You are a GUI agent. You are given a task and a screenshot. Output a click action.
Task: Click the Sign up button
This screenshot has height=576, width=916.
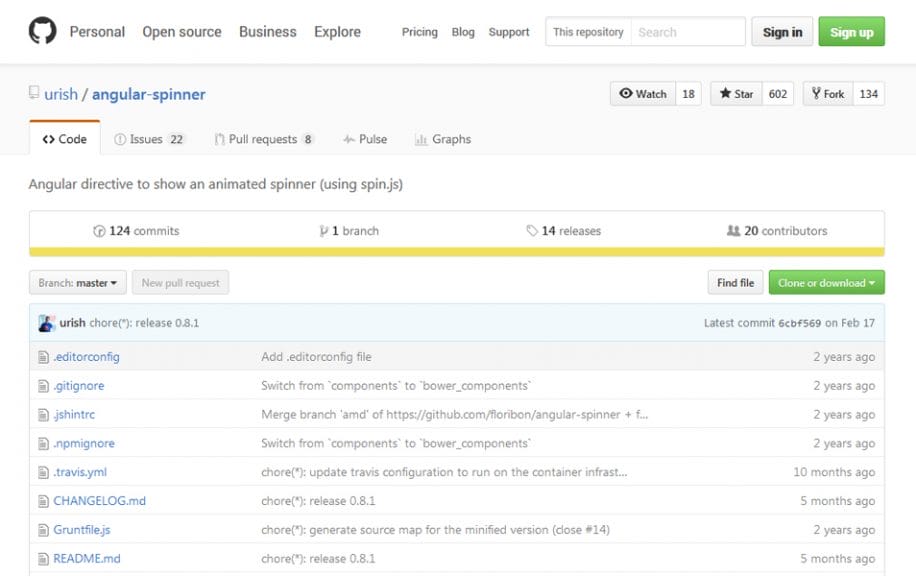(x=851, y=31)
